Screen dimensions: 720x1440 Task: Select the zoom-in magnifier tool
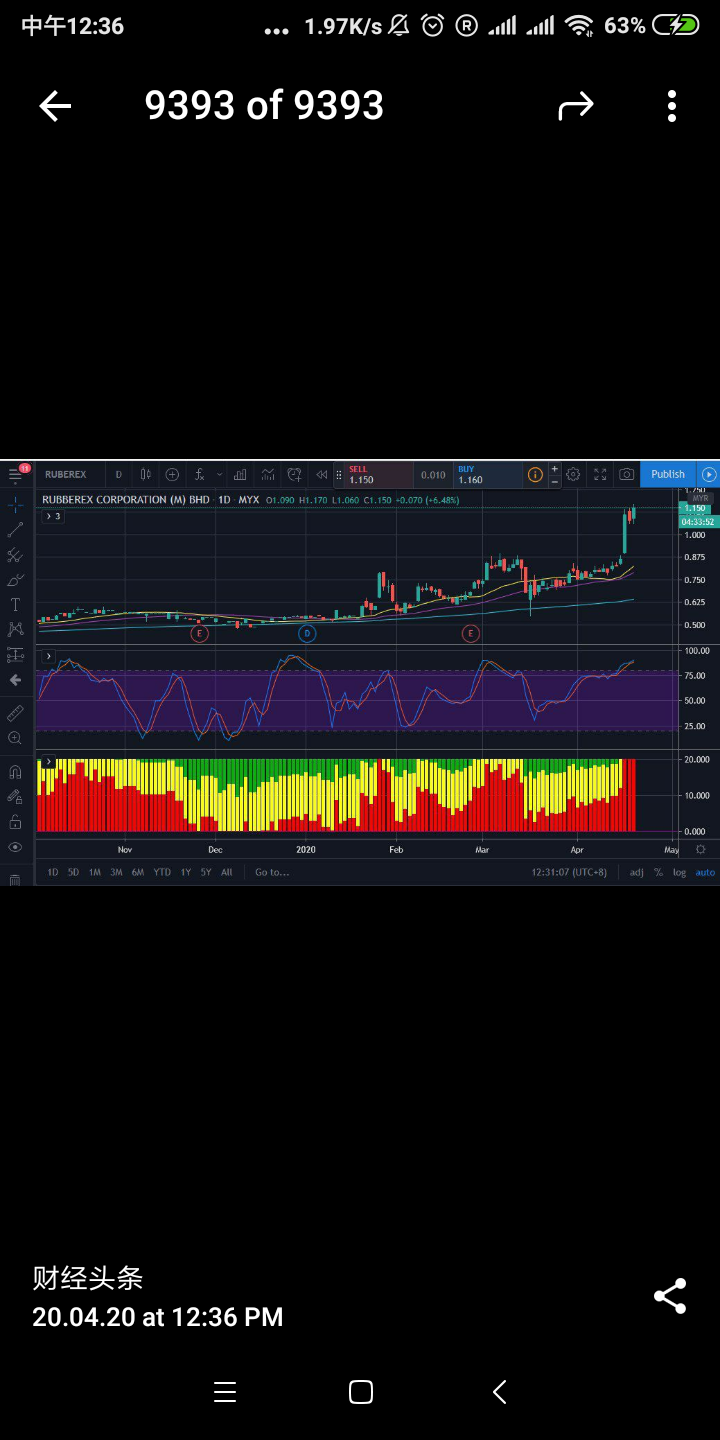[15, 738]
